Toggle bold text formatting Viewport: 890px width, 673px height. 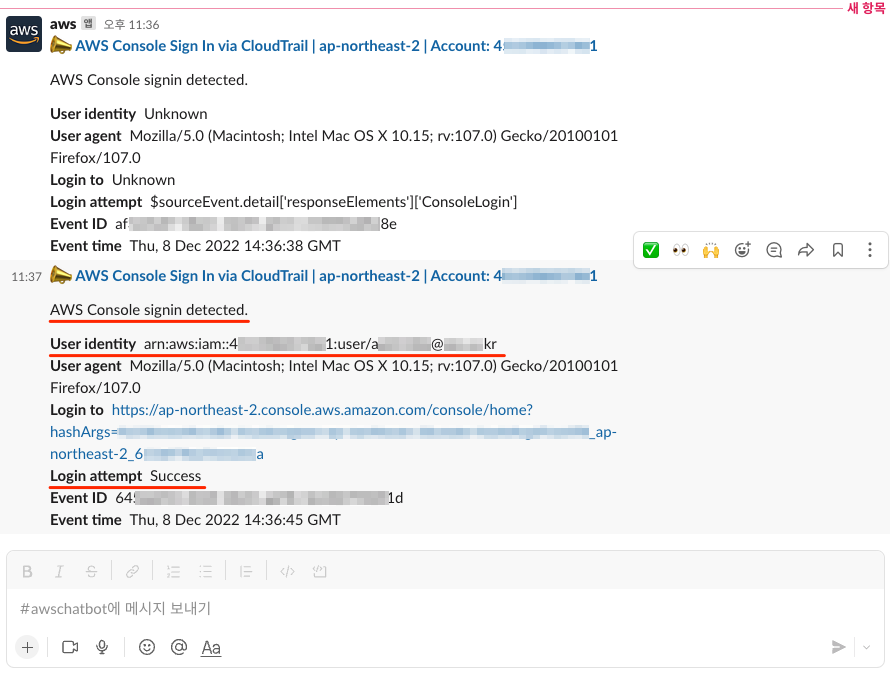pos(27,571)
